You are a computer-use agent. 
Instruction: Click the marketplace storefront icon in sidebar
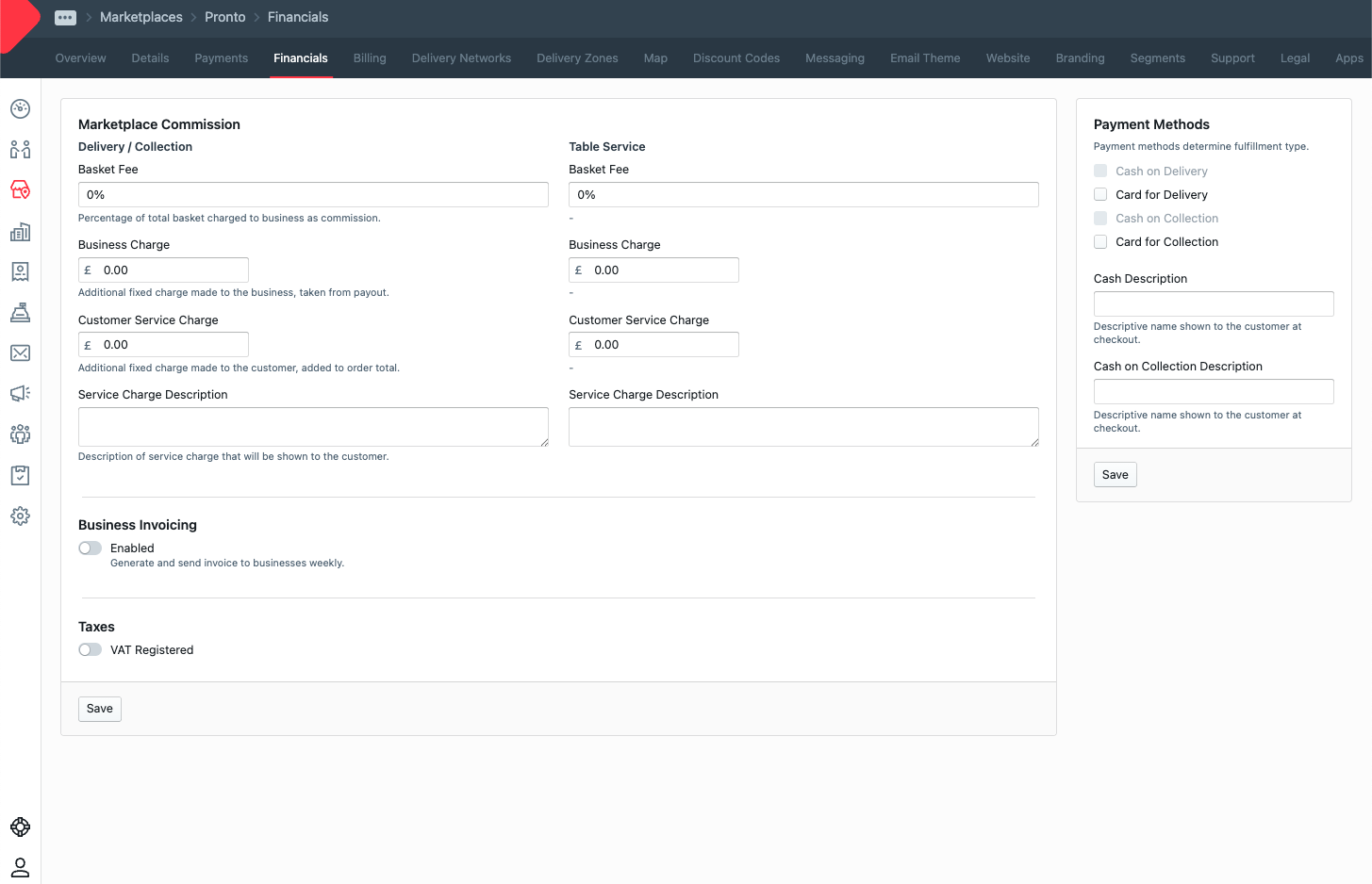tap(20, 190)
